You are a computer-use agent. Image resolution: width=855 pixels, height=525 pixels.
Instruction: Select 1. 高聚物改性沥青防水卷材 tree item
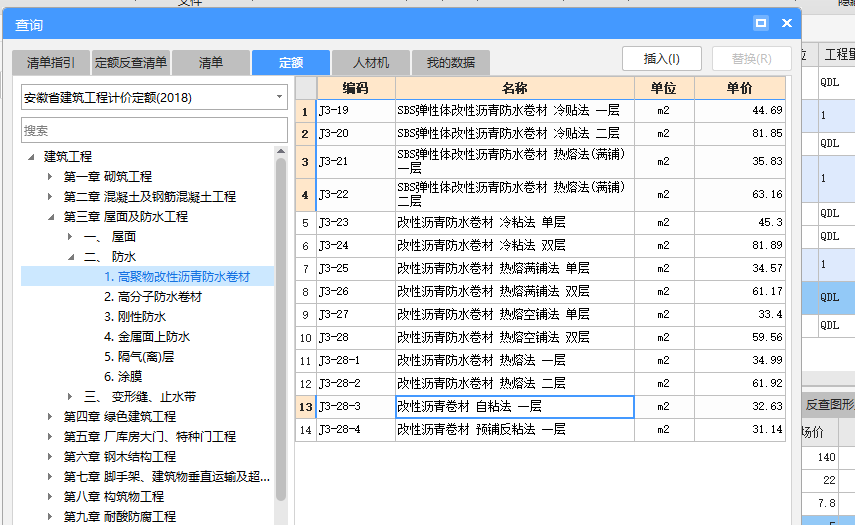click(177, 277)
